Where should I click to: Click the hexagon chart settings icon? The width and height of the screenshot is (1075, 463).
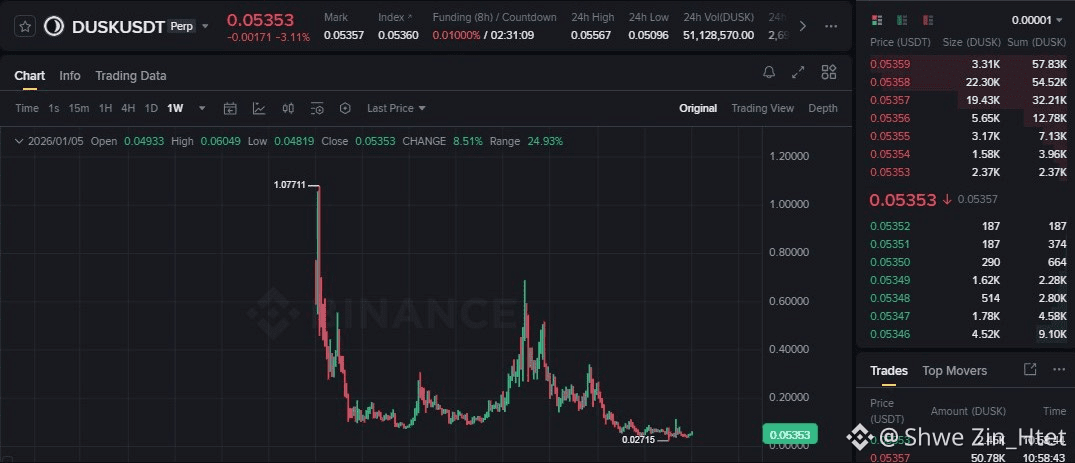[345, 108]
